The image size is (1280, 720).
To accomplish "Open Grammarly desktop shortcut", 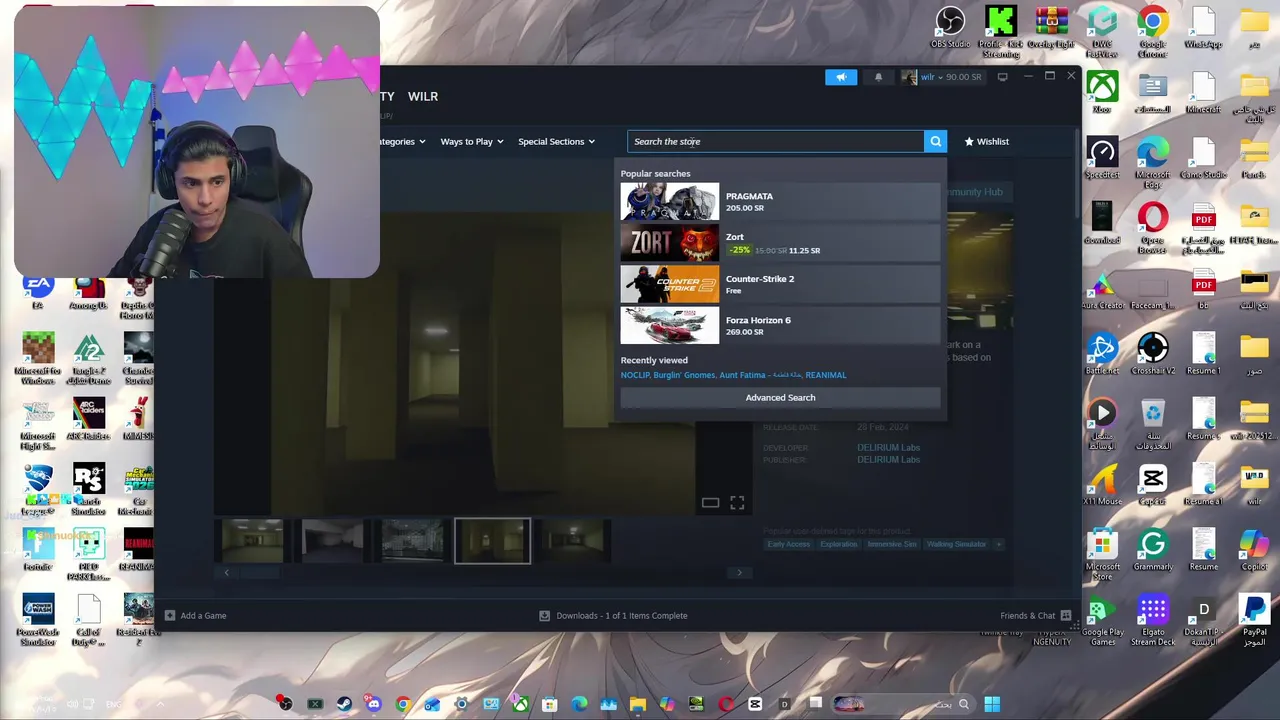I will coord(1152,550).
